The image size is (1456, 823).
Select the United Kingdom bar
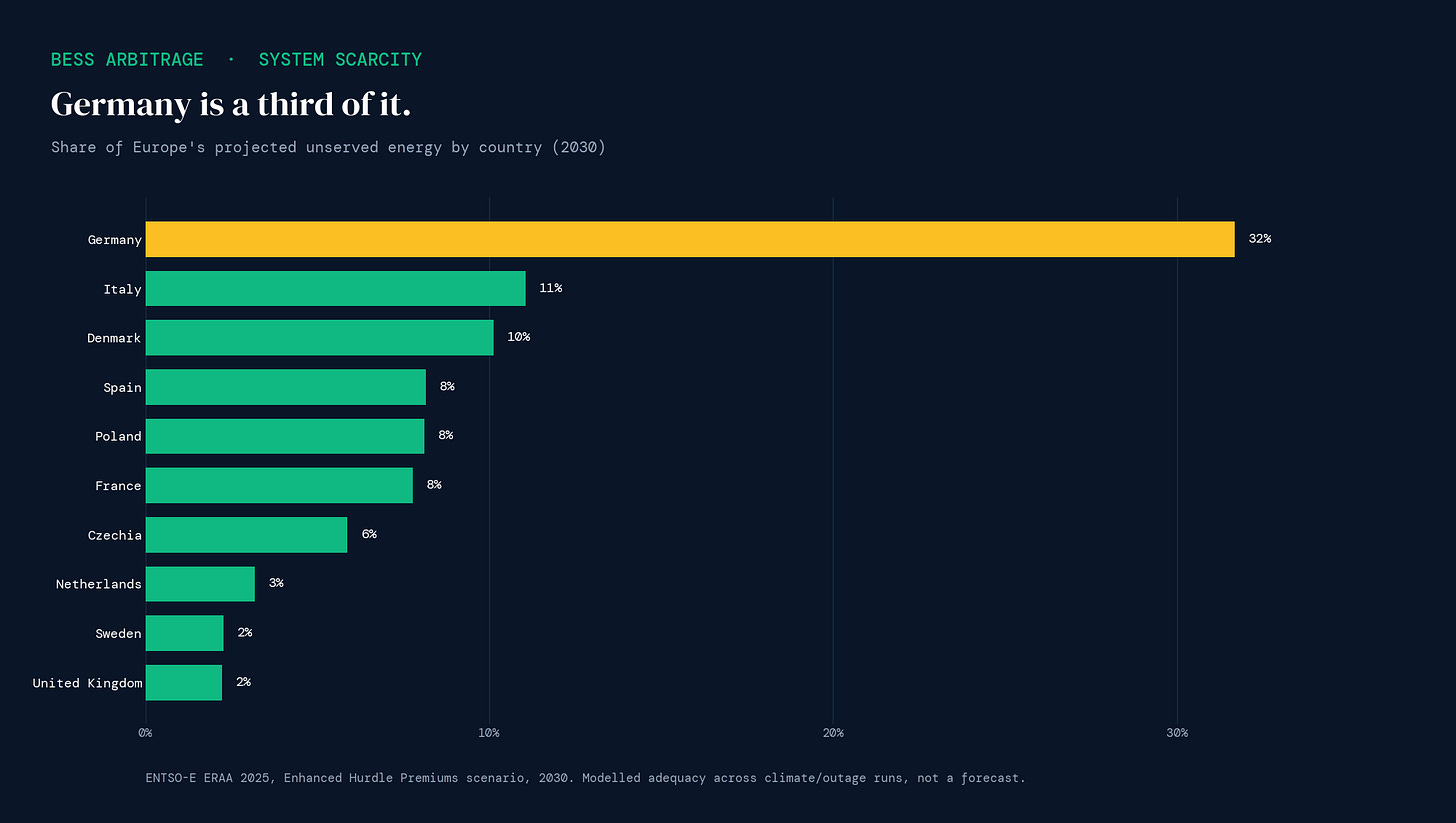(x=184, y=682)
